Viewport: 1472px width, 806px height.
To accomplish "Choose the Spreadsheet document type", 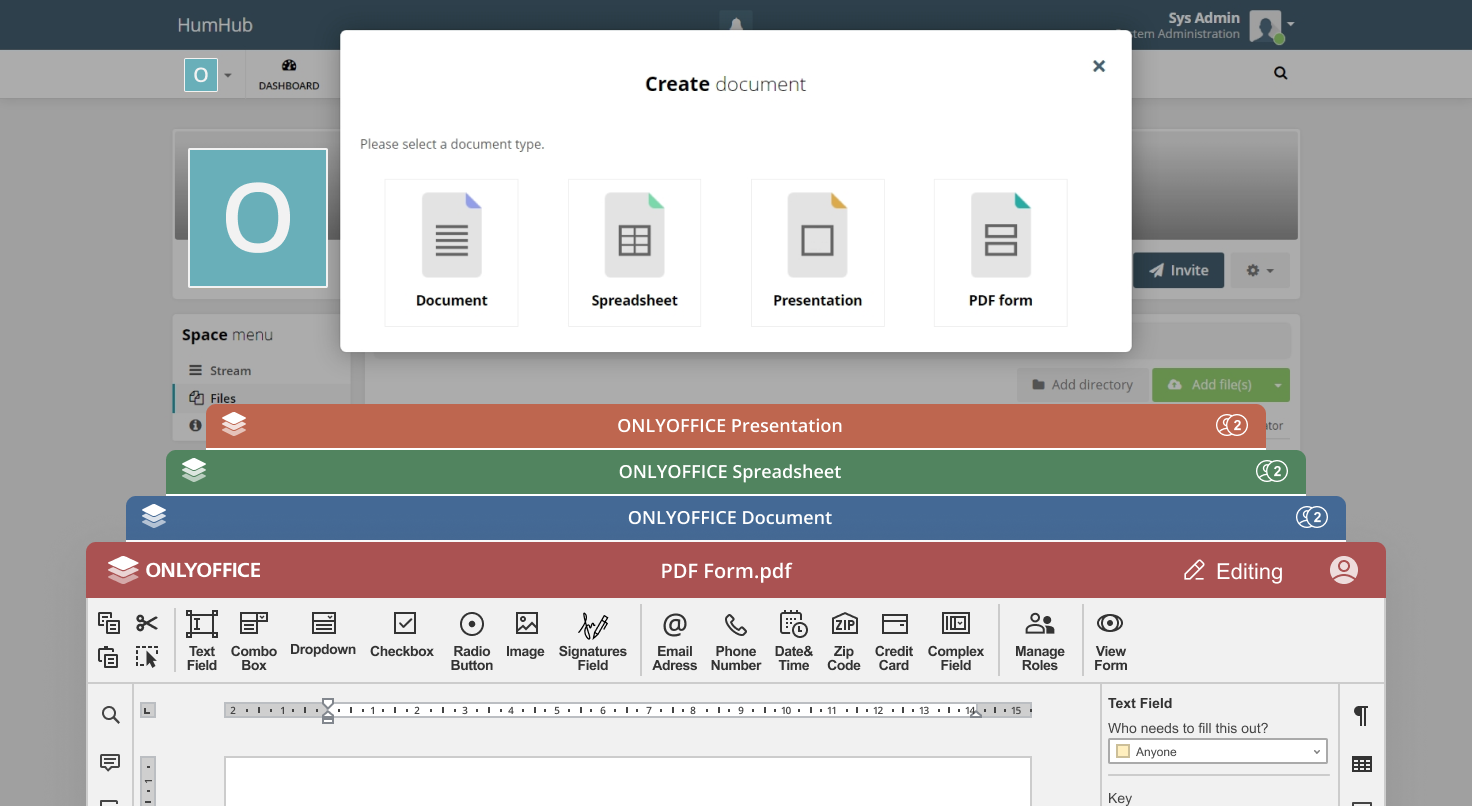I will (x=634, y=253).
